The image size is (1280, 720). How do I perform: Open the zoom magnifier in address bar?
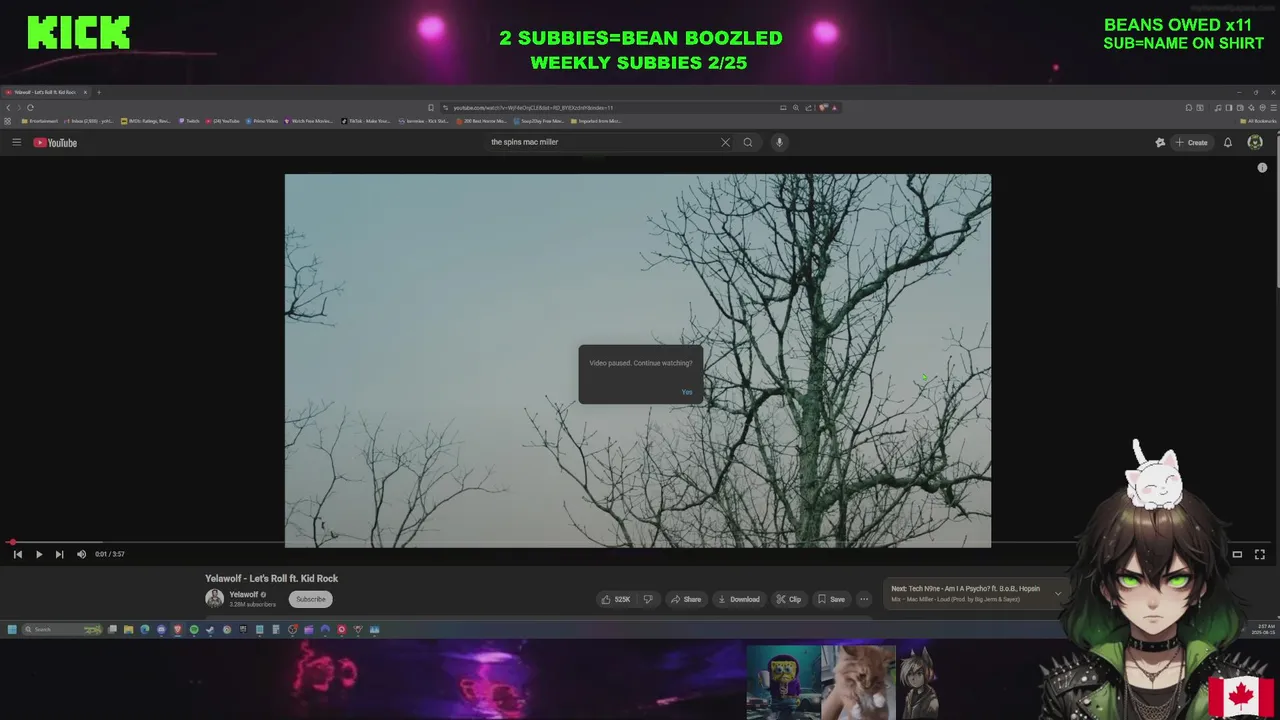[x=796, y=108]
